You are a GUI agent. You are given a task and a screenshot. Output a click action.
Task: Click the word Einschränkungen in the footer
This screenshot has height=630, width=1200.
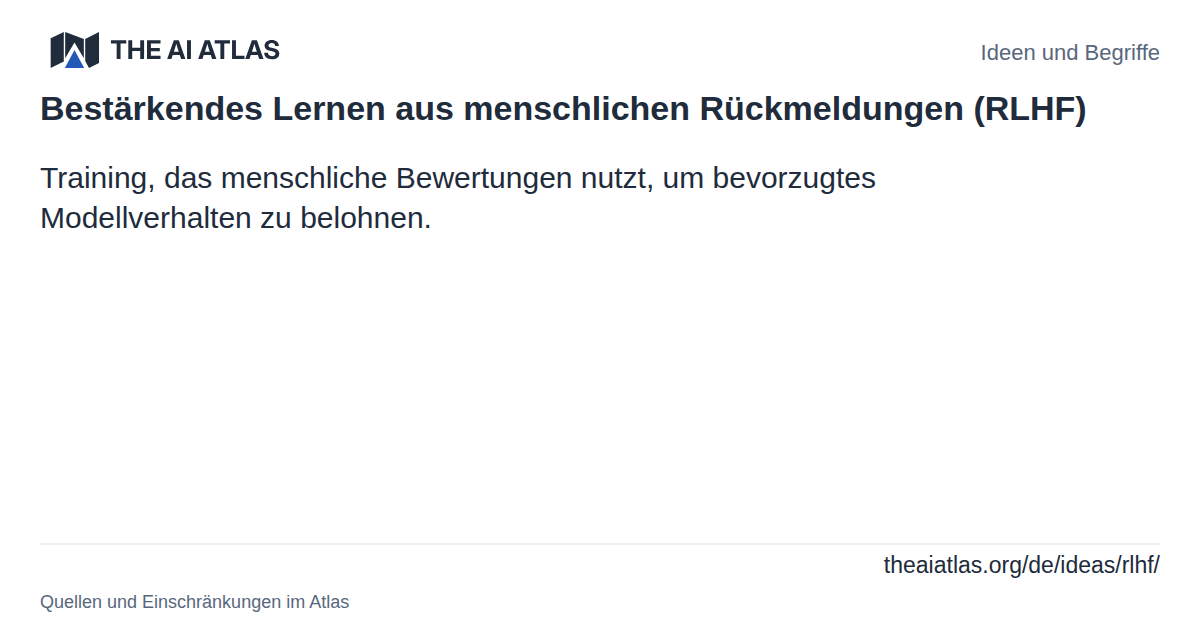pos(212,602)
